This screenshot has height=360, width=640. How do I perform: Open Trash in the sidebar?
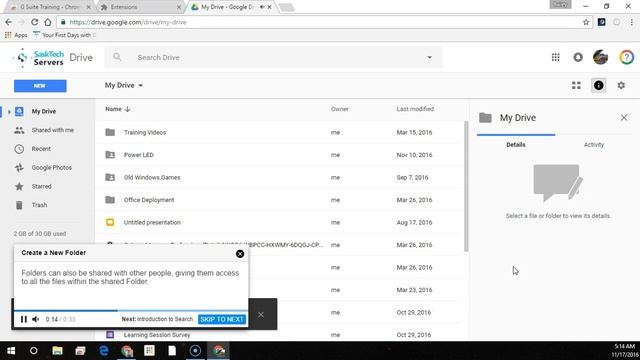click(40, 205)
